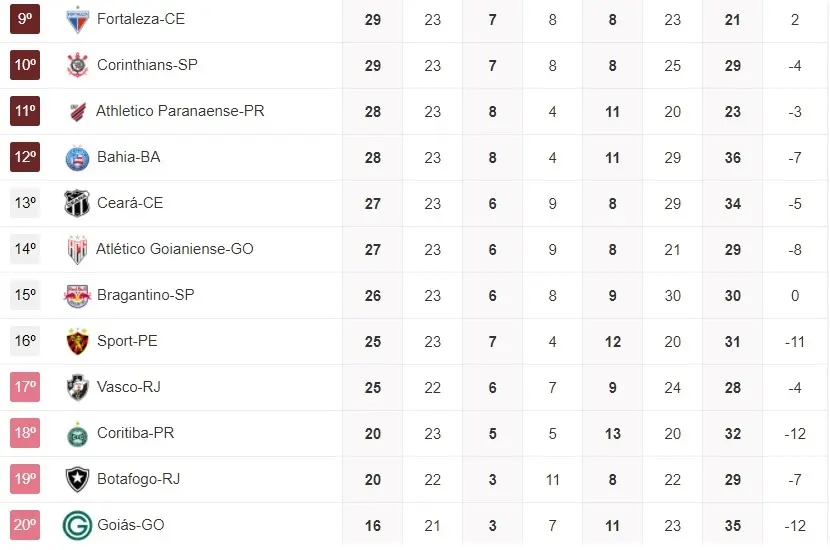Select the Bragantino-SP team name

tap(146, 295)
